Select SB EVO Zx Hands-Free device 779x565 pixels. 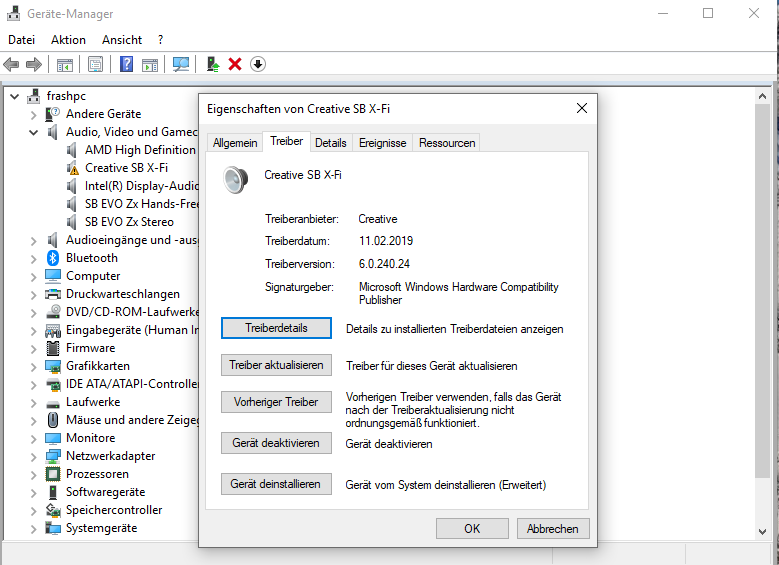click(141, 204)
